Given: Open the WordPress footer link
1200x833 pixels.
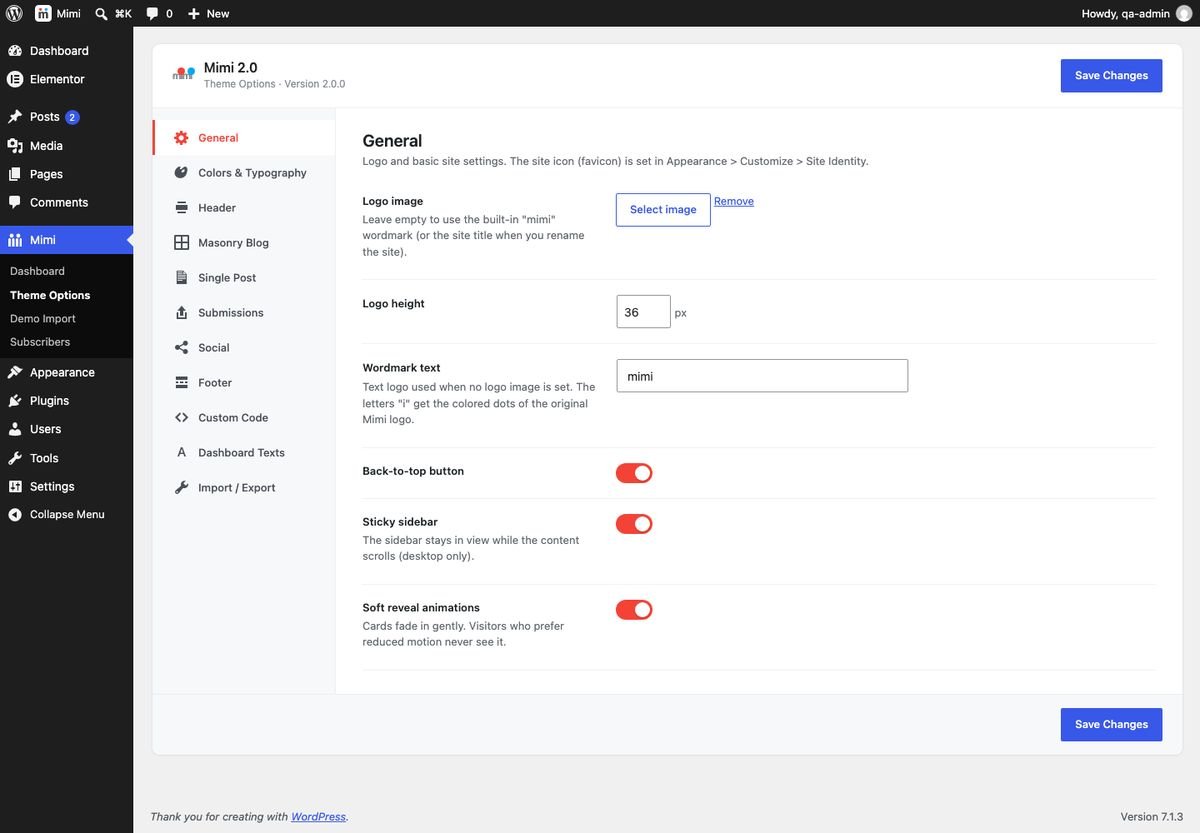Looking at the screenshot, I should (x=318, y=817).
